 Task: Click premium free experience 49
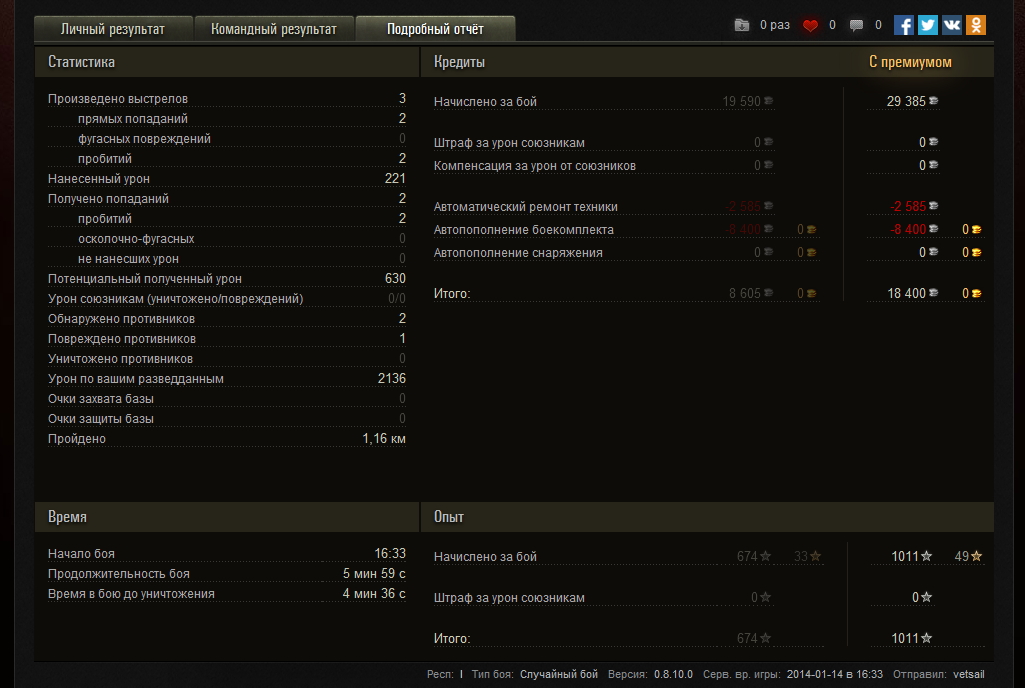[962, 557]
